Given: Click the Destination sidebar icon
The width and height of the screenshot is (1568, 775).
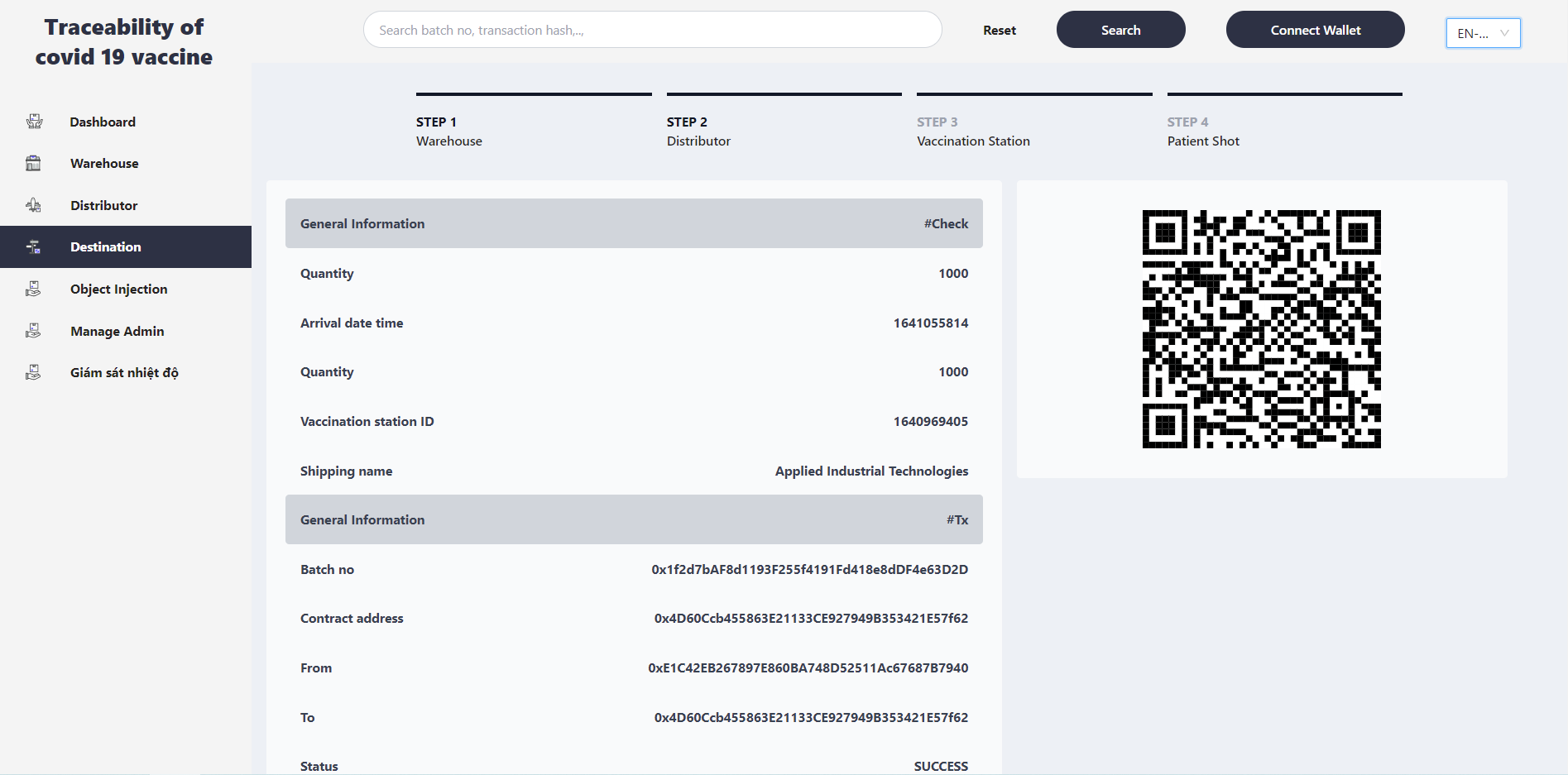Looking at the screenshot, I should (34, 246).
